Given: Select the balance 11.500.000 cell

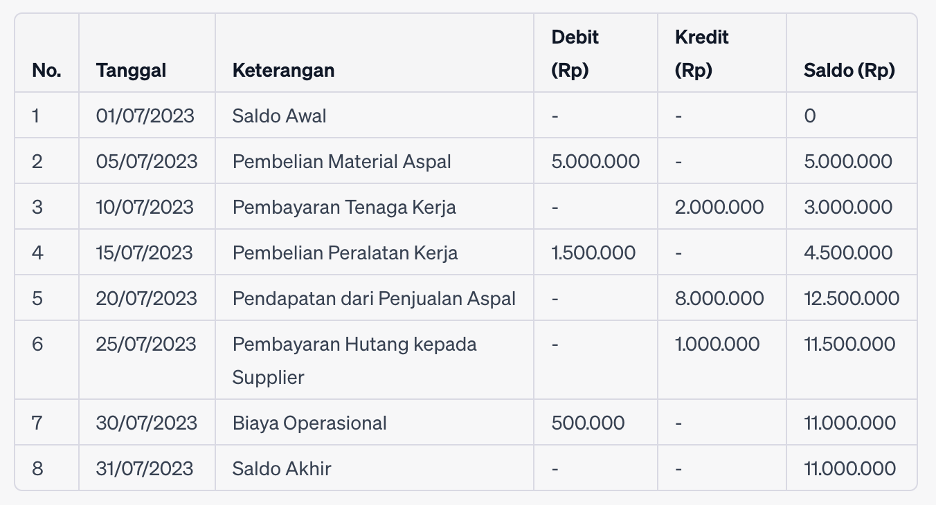Looking at the screenshot, I should [x=849, y=344].
